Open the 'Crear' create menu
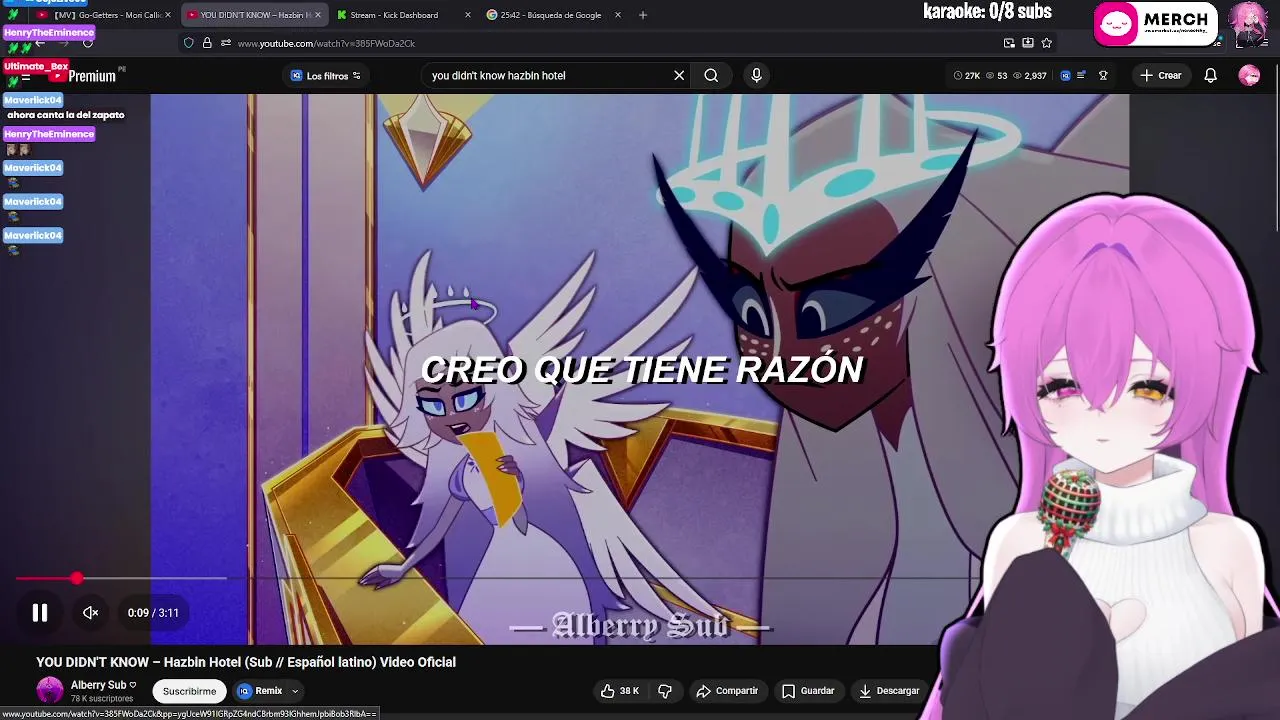The width and height of the screenshot is (1280, 720). [x=1161, y=75]
